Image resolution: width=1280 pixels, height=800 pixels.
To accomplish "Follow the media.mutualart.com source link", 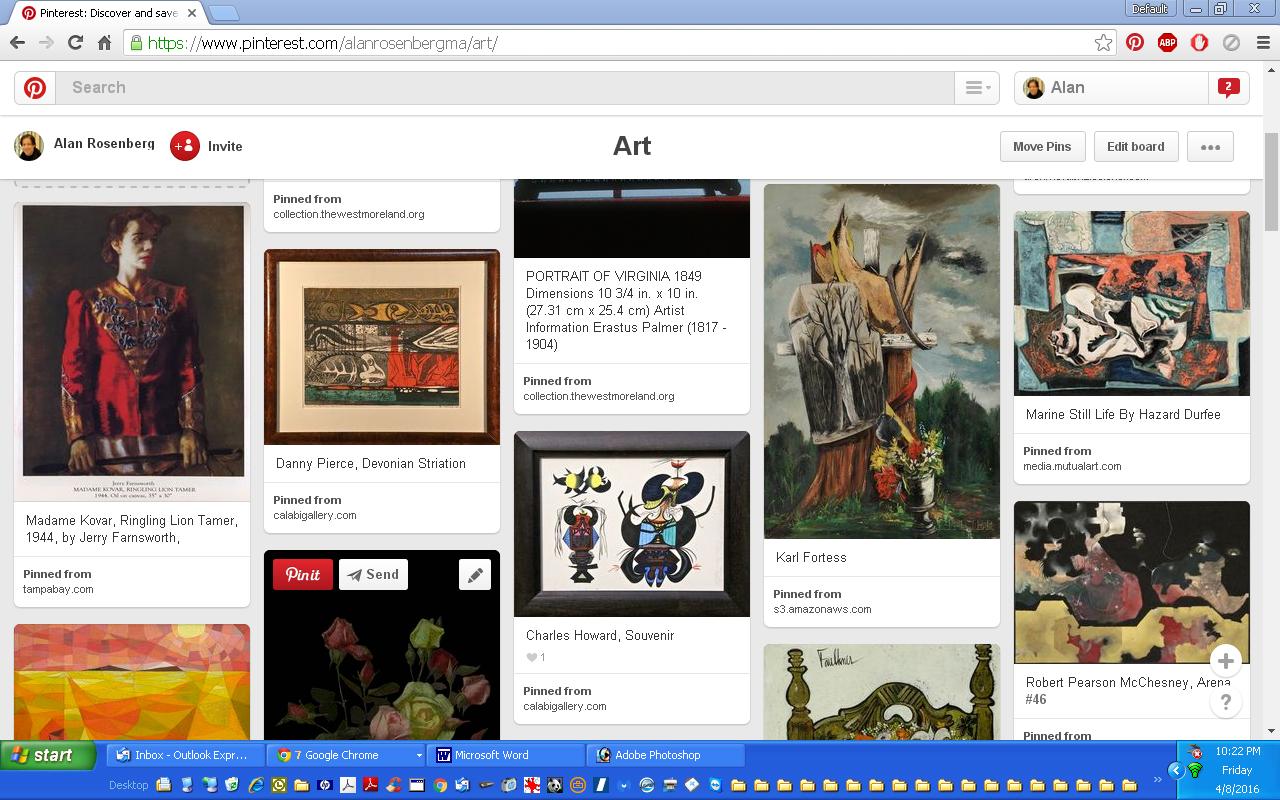I will [x=1072, y=466].
